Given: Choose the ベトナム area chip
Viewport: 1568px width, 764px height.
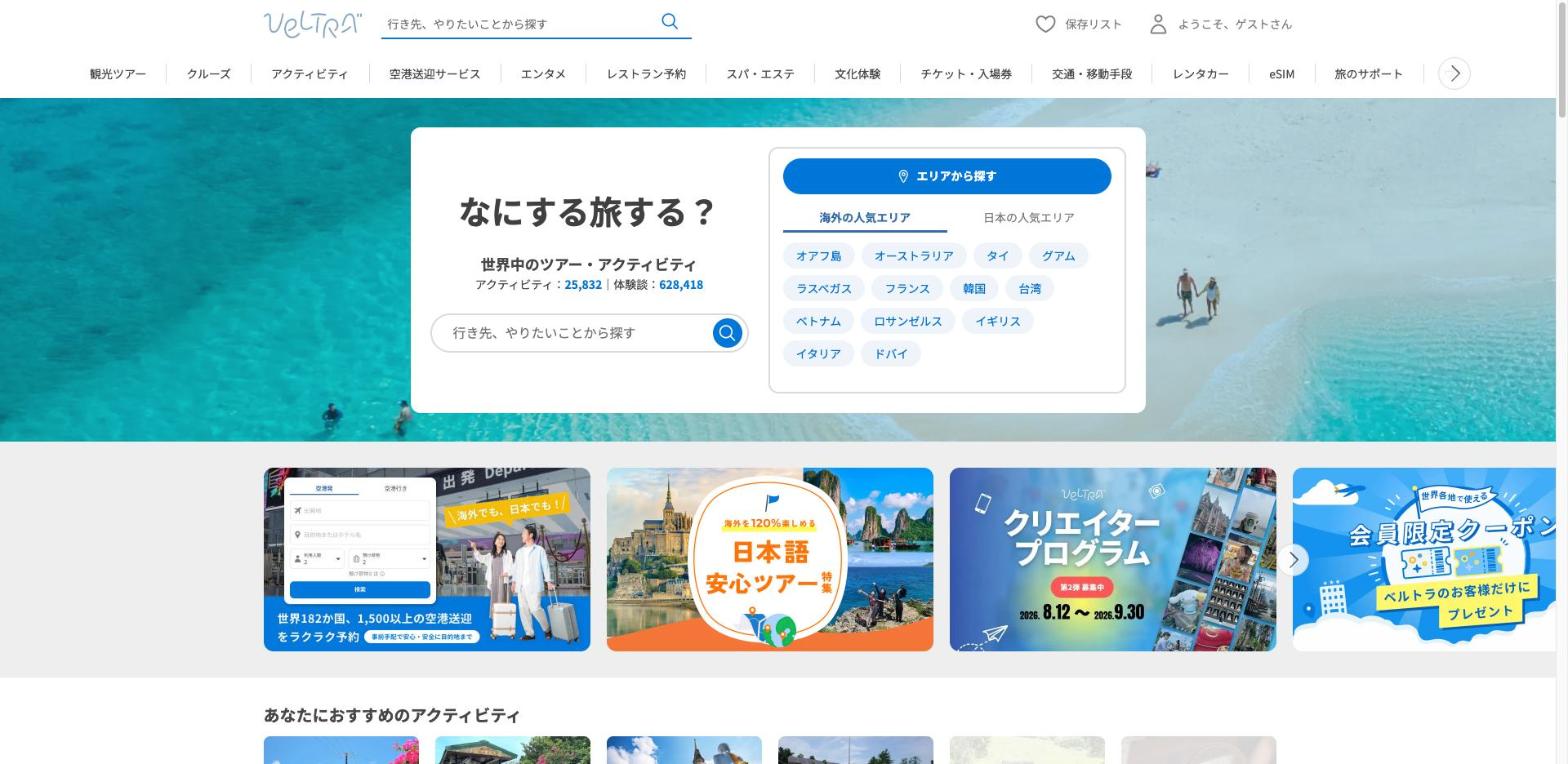Looking at the screenshot, I should pos(818,321).
